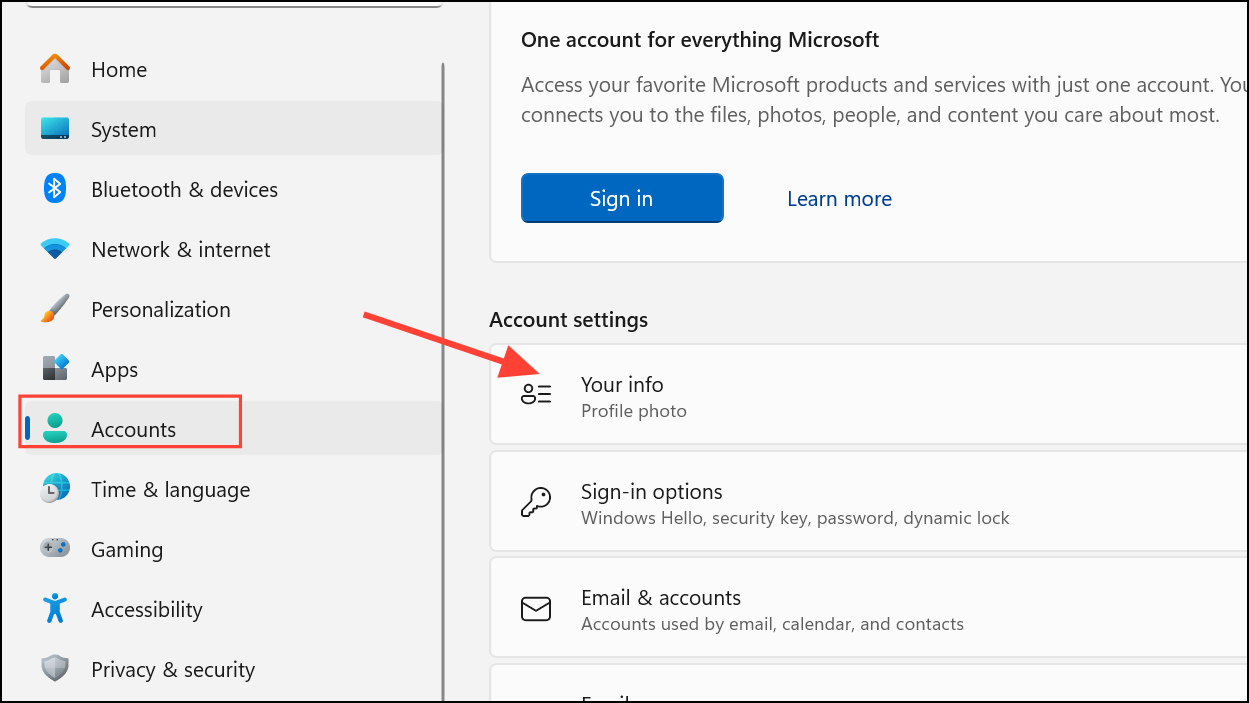Click the Home house icon
The image size is (1249, 703).
55,69
